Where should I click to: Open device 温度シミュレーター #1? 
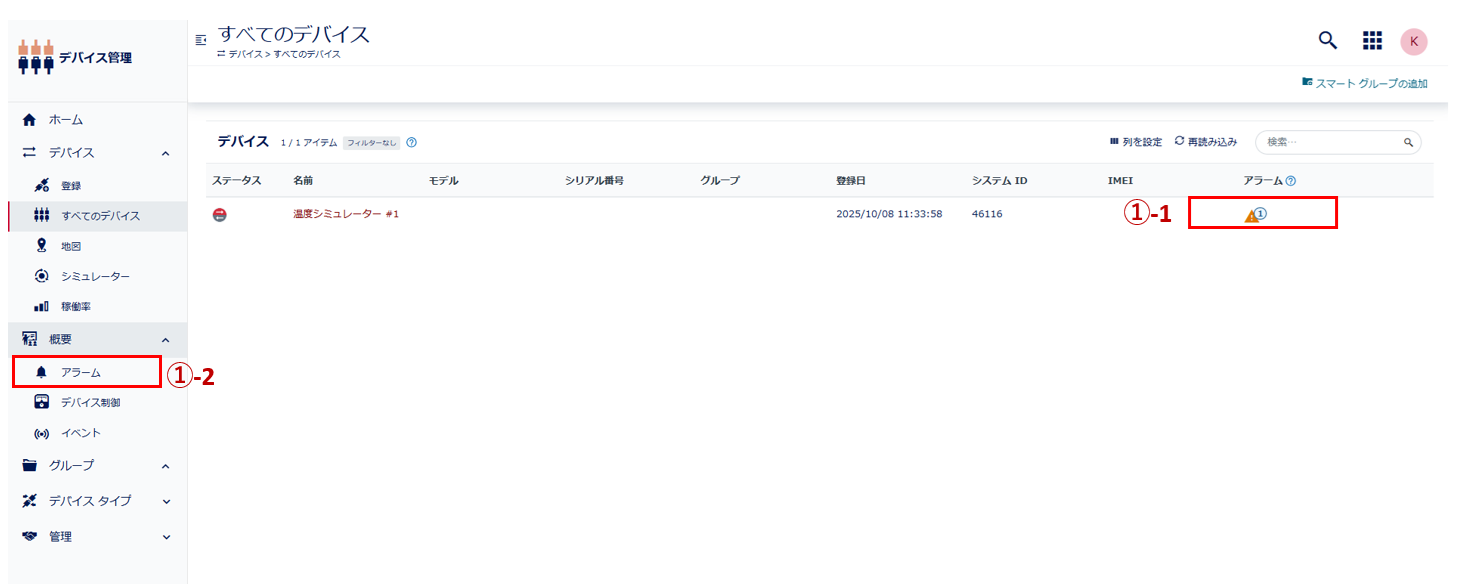345,214
